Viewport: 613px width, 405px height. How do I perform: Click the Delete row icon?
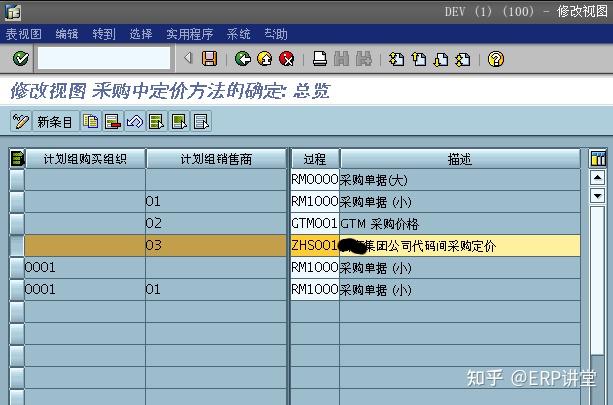pyautogui.click(x=113, y=122)
